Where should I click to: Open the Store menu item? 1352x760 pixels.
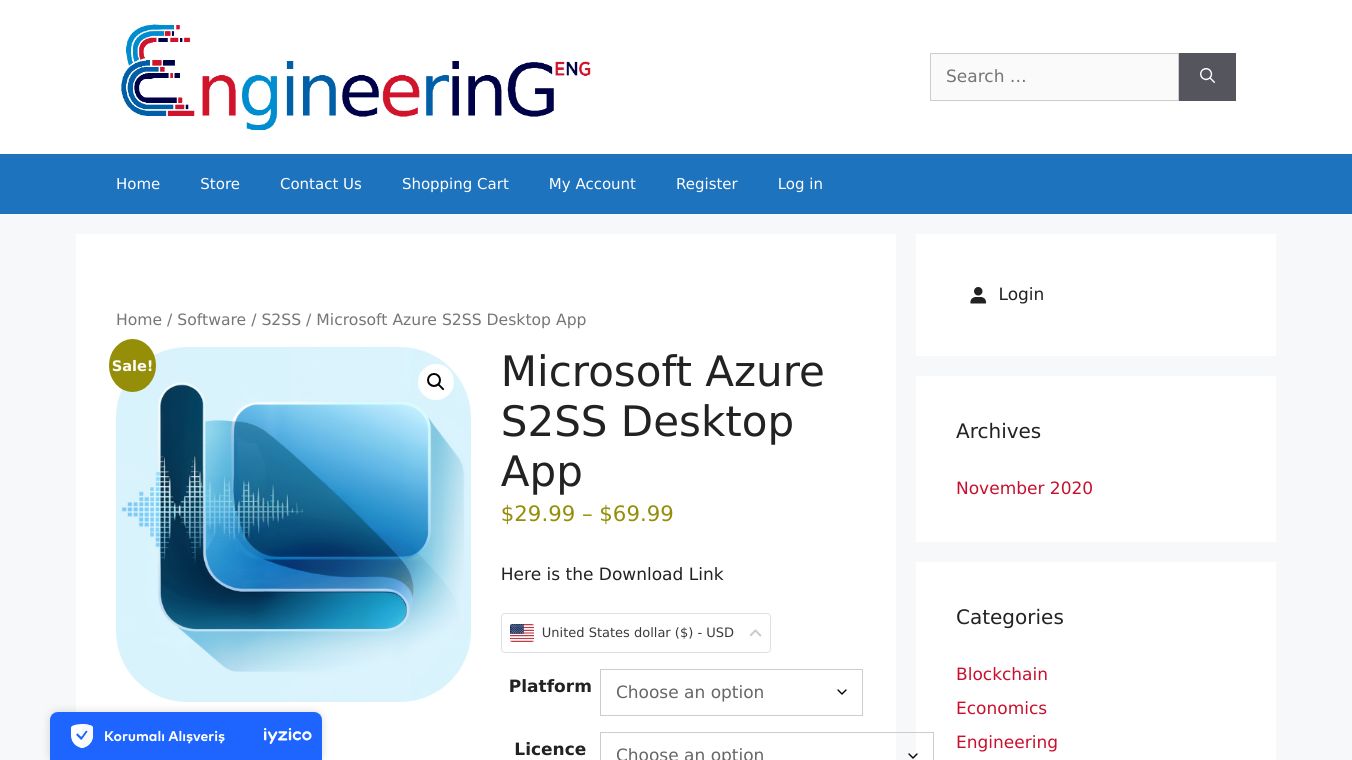click(x=220, y=184)
